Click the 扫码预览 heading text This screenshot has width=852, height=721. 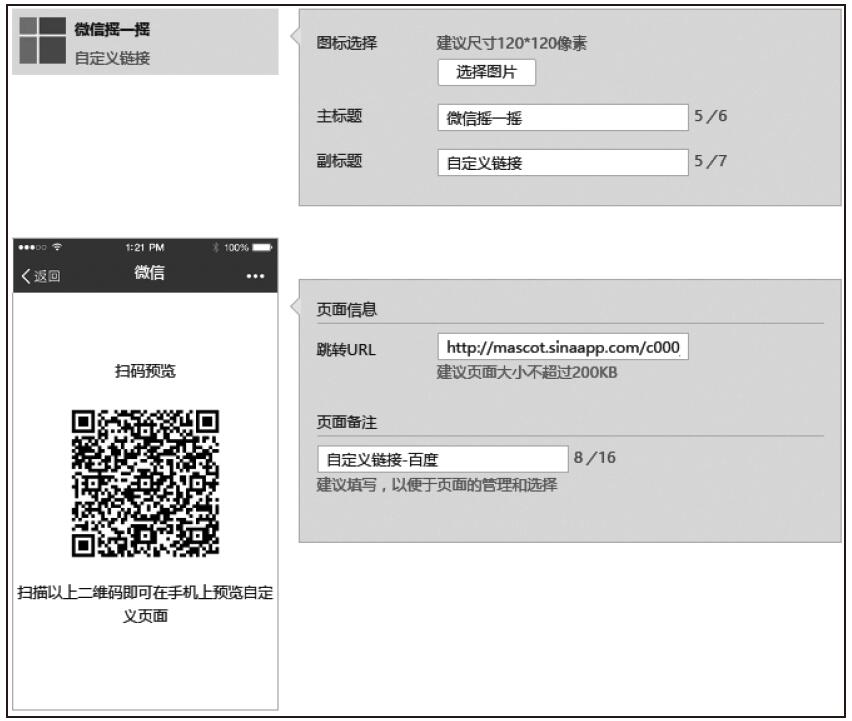[147, 372]
